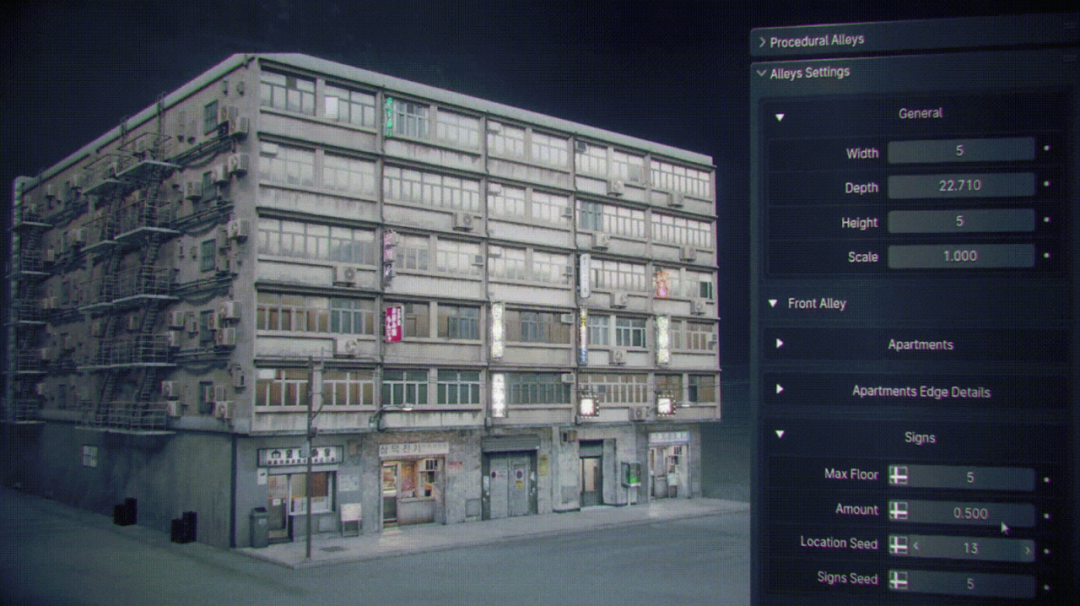Click the Width label text
Screen dimensions: 1080x606
[x=862, y=154]
